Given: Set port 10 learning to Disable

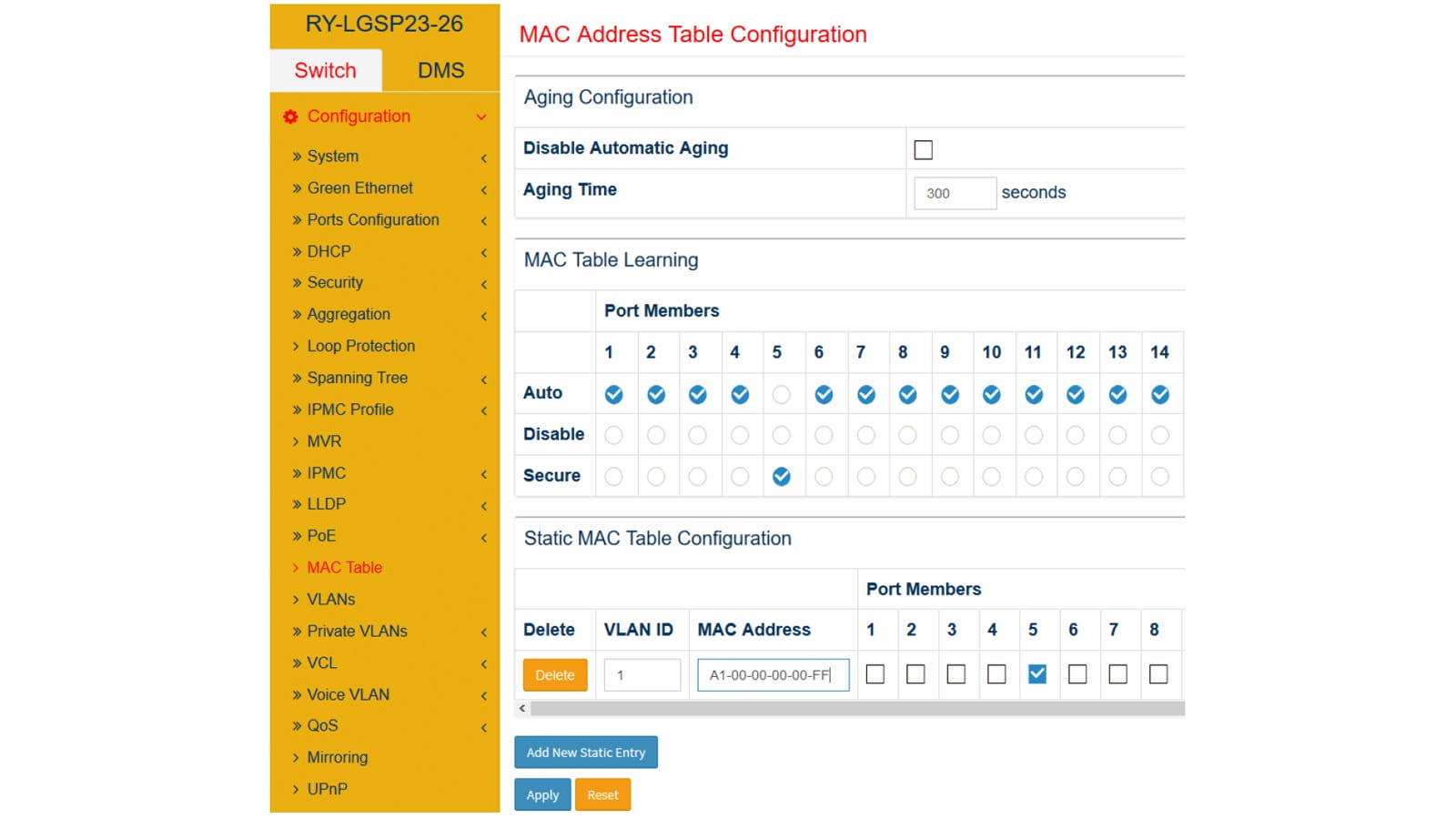Looking at the screenshot, I should point(991,436).
